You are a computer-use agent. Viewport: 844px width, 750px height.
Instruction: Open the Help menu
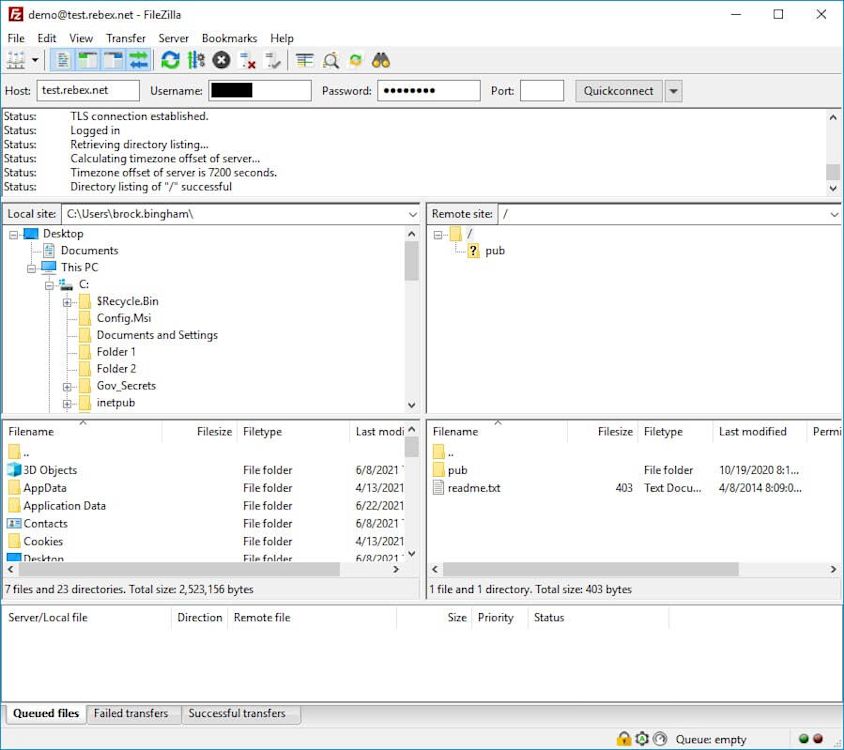[x=282, y=38]
